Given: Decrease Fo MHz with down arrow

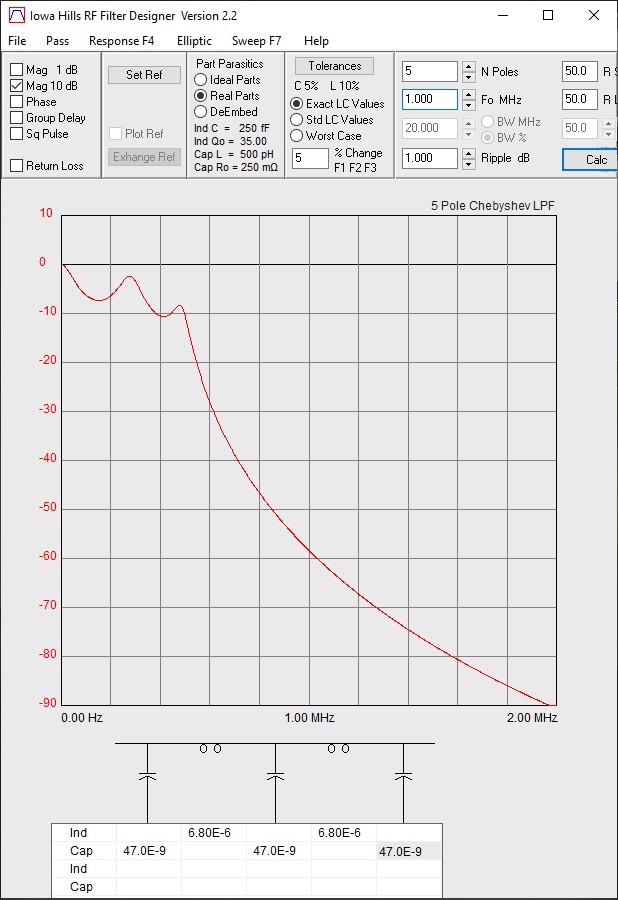Looking at the screenshot, I should (x=469, y=105).
